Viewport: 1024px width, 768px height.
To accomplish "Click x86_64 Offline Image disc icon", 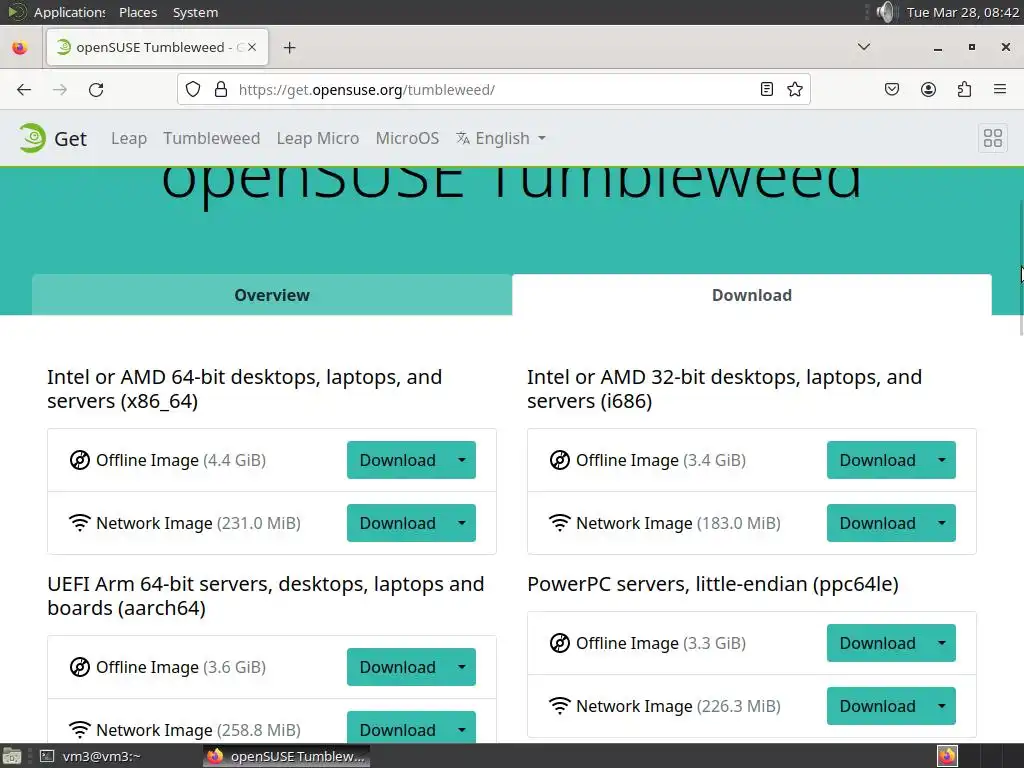I will pos(80,460).
